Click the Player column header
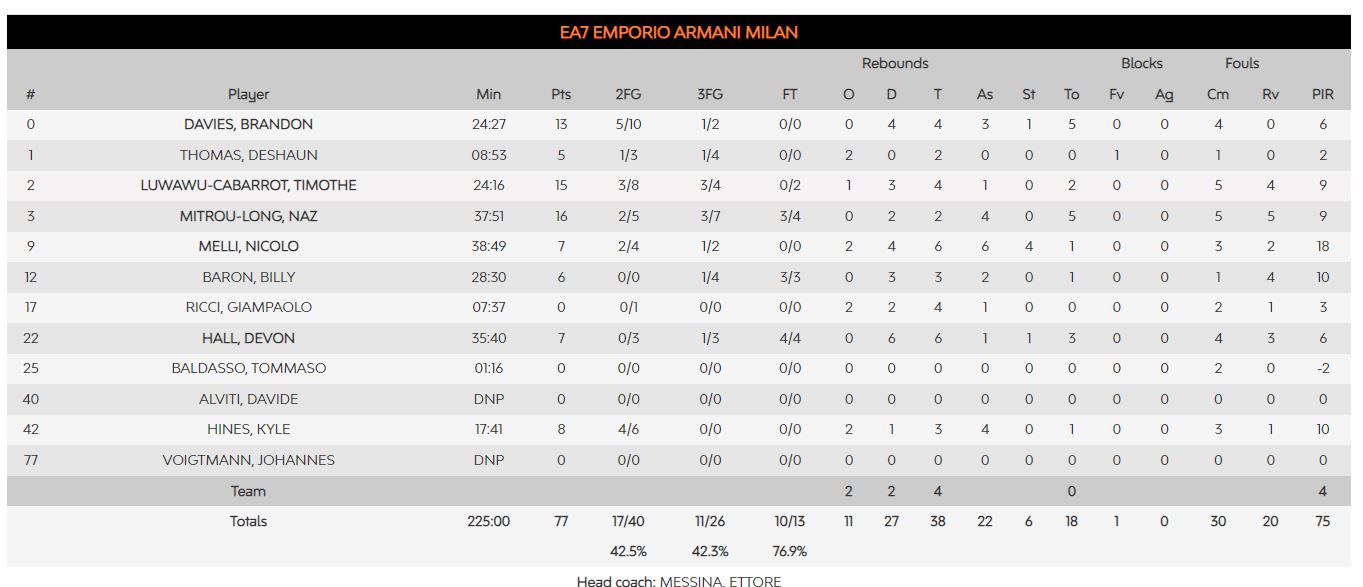 coord(248,95)
